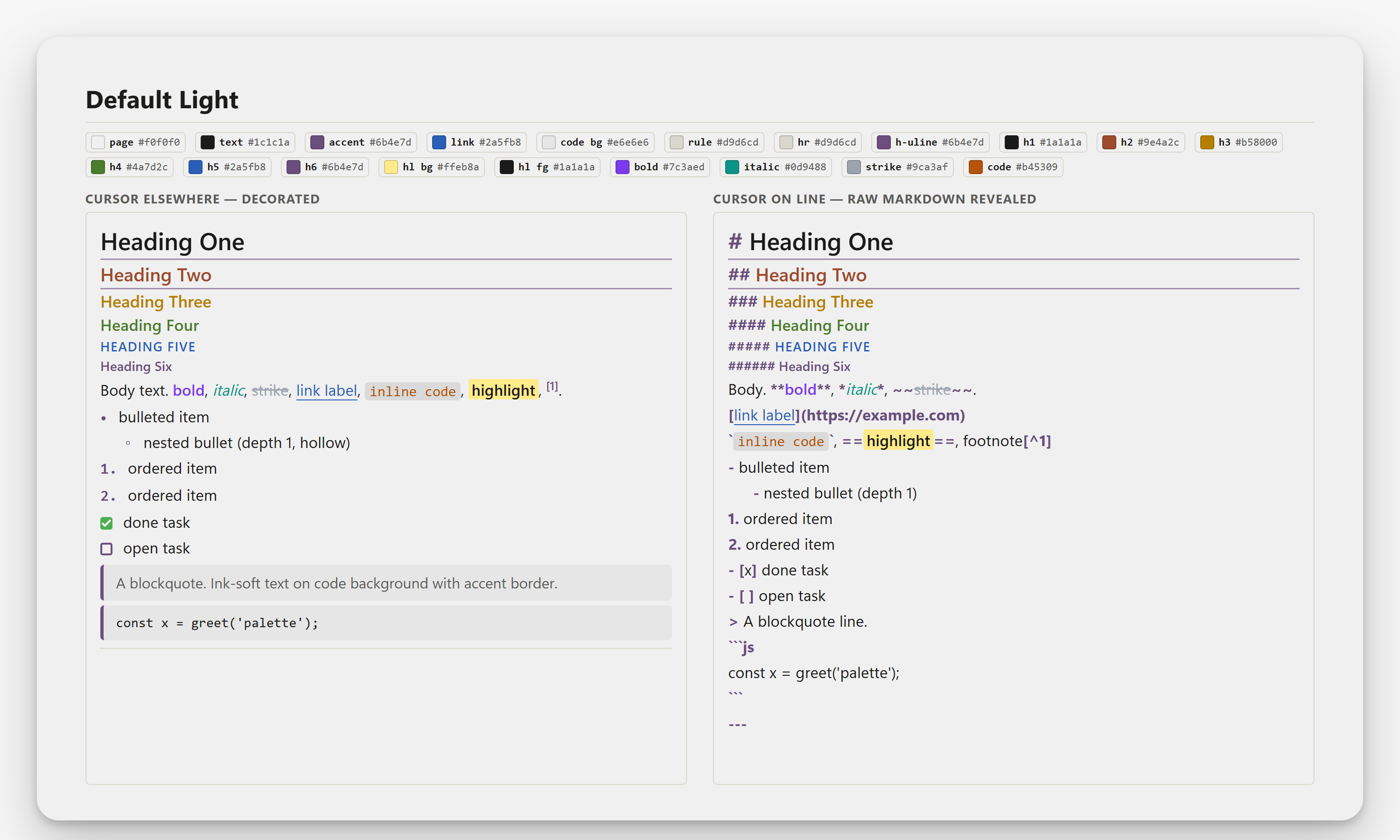This screenshot has height=840, width=1400.
Task: Click the '- [x] done task' raw line
Action: pos(778,571)
